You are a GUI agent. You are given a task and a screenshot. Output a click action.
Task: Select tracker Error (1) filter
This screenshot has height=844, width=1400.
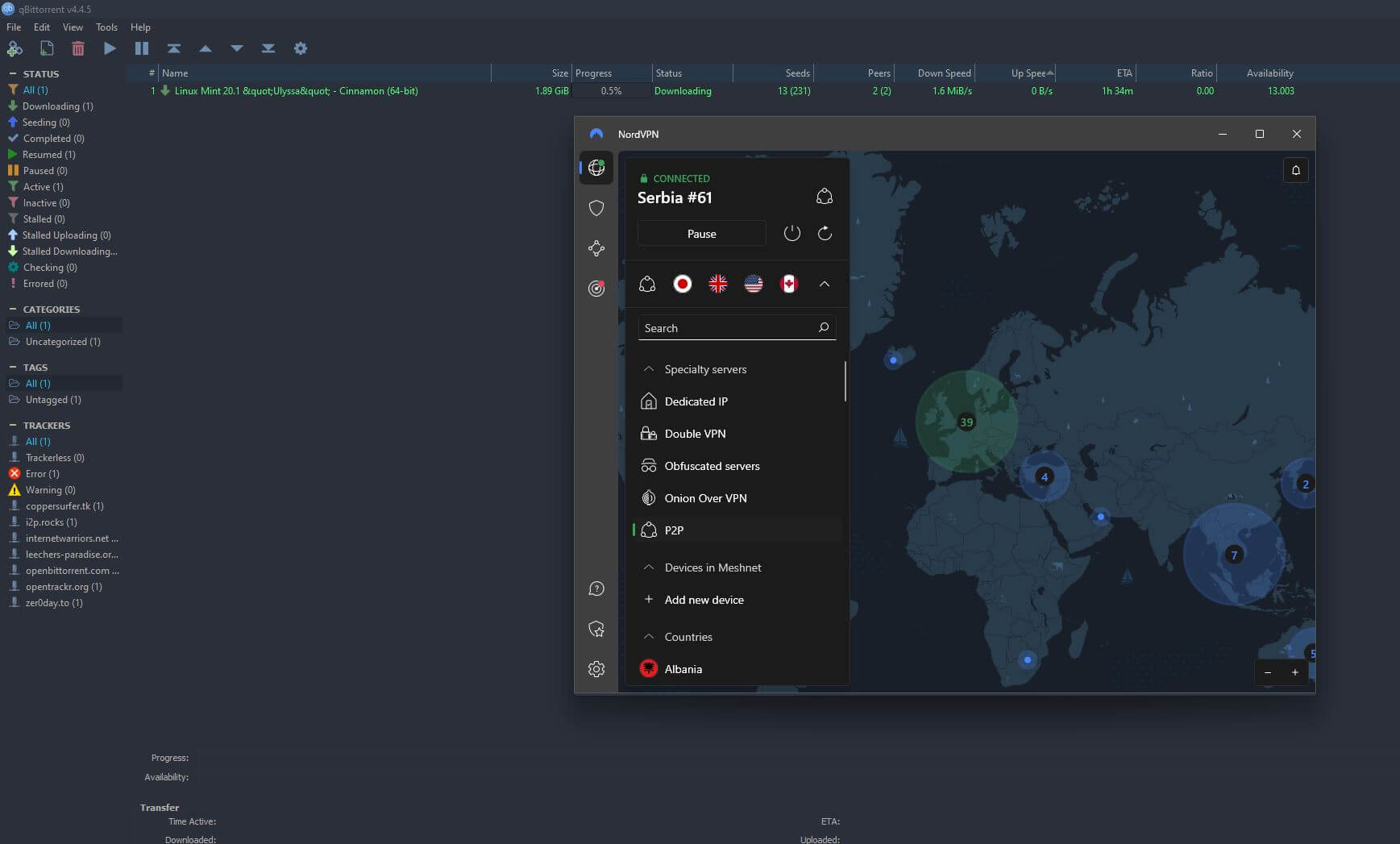click(x=42, y=473)
